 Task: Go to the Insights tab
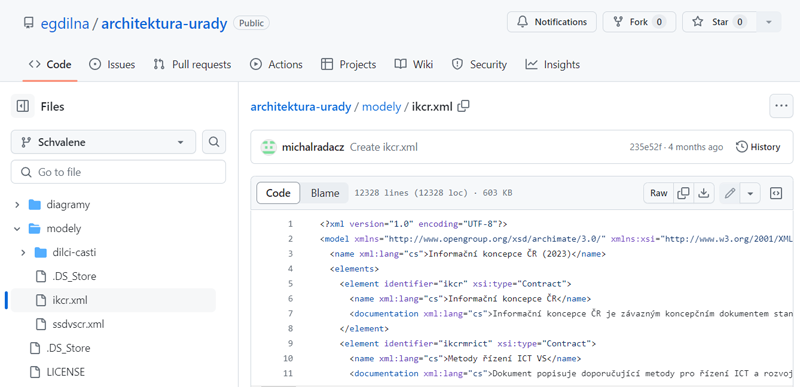(553, 64)
